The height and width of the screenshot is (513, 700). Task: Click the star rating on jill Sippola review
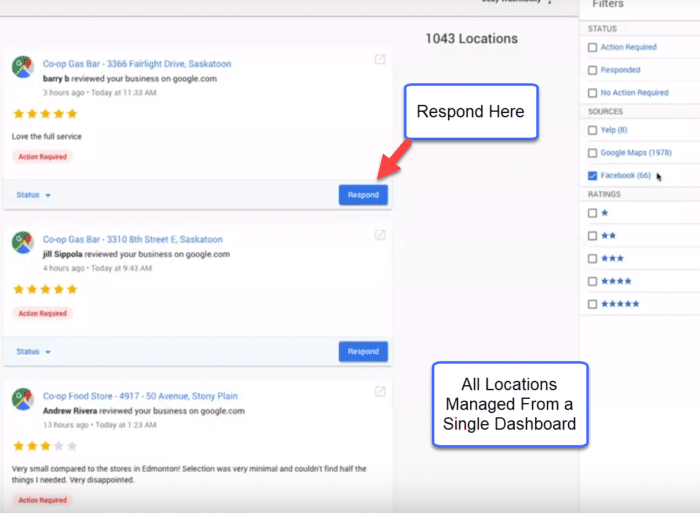coord(46,289)
